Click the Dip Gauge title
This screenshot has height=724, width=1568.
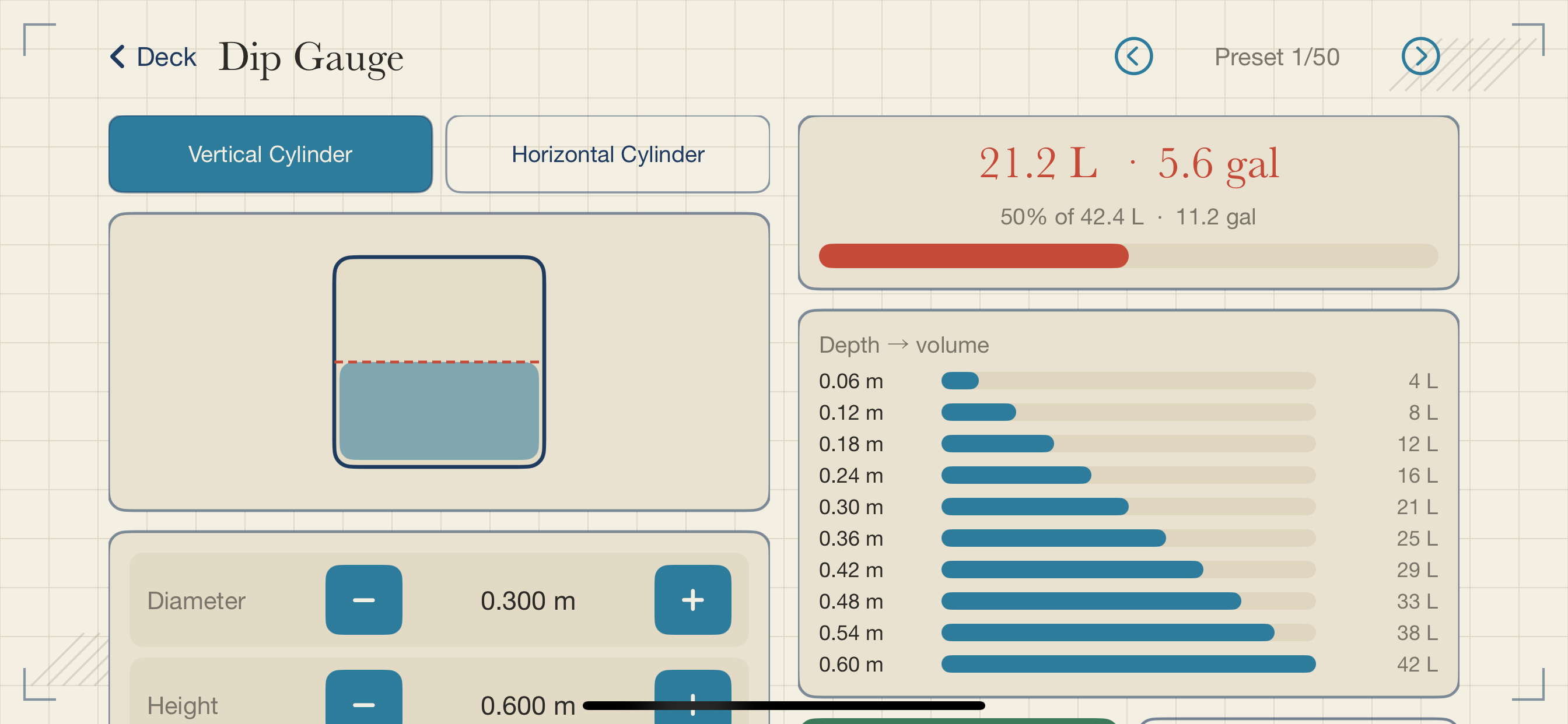click(x=311, y=58)
